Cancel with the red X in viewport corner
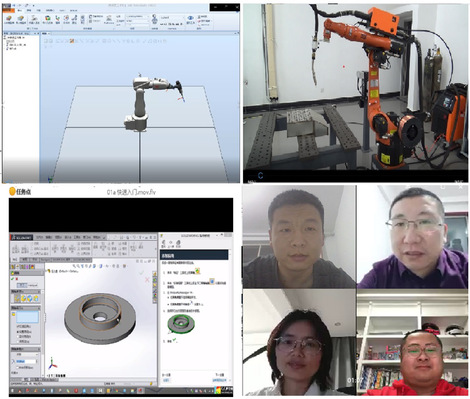470x399 pixels. [x=147, y=280]
